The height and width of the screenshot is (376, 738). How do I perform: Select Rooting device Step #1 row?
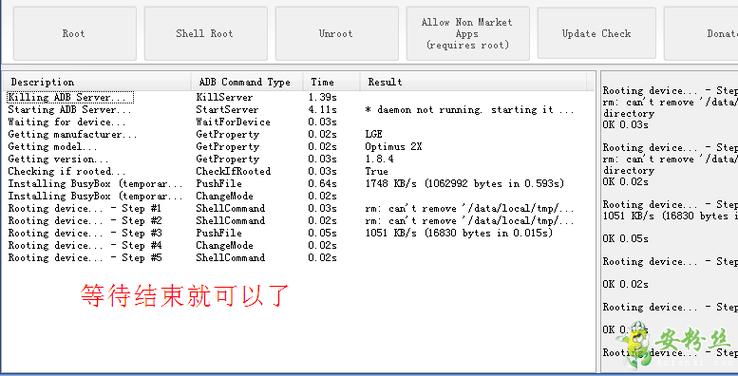(299, 208)
